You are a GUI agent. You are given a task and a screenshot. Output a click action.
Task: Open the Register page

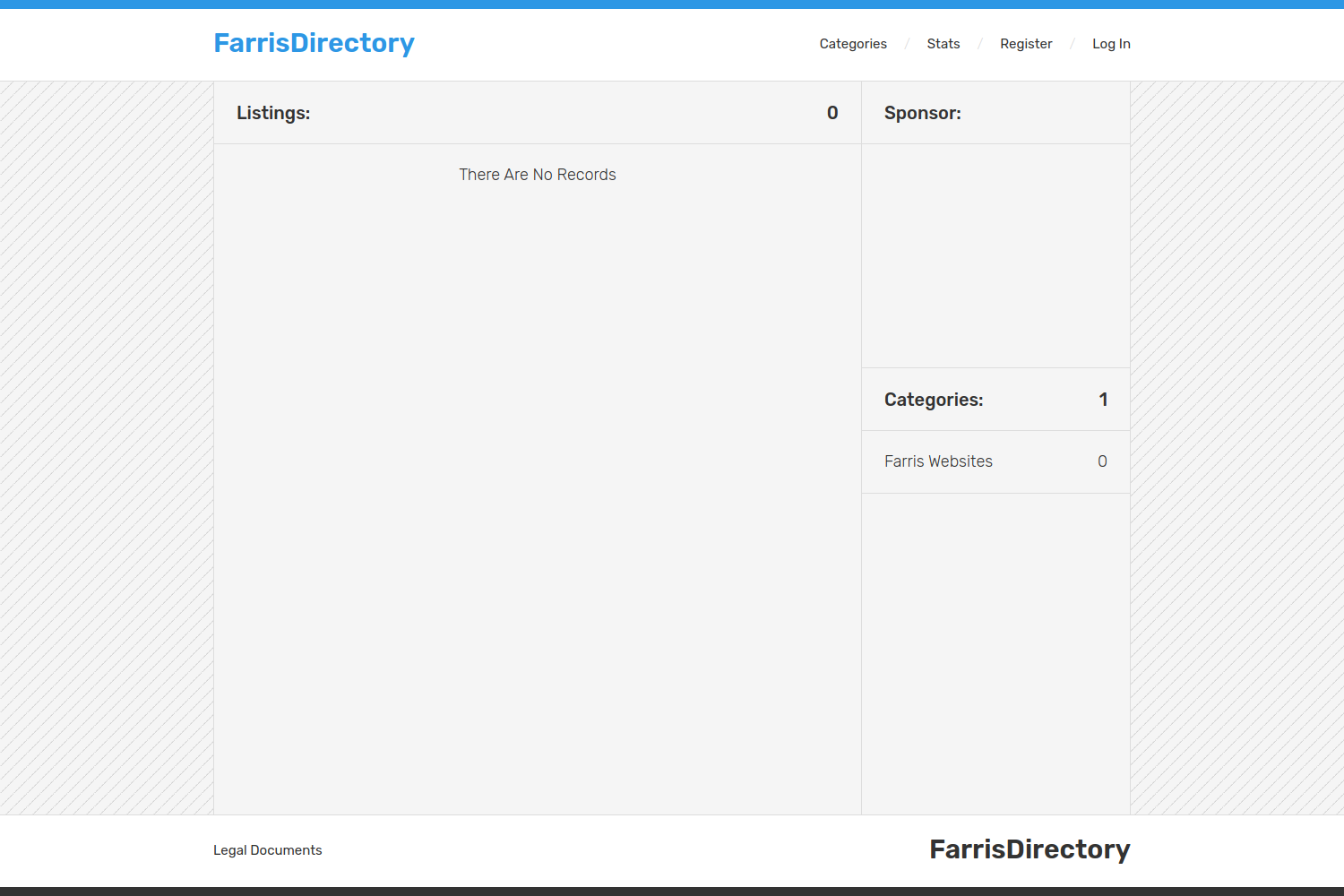point(1026,44)
